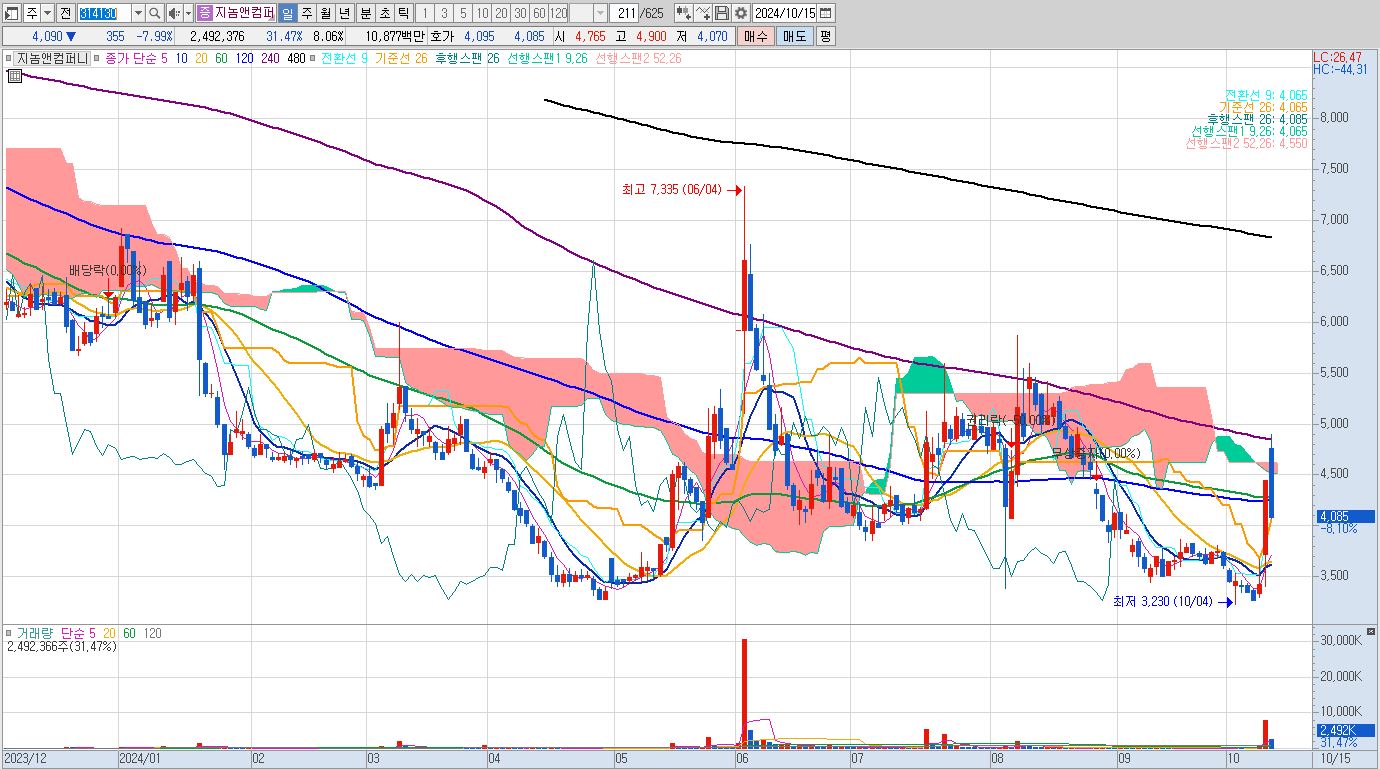Screen dimensions: 1380x769
Task: Click the speaker sound icon
Action: (174, 13)
